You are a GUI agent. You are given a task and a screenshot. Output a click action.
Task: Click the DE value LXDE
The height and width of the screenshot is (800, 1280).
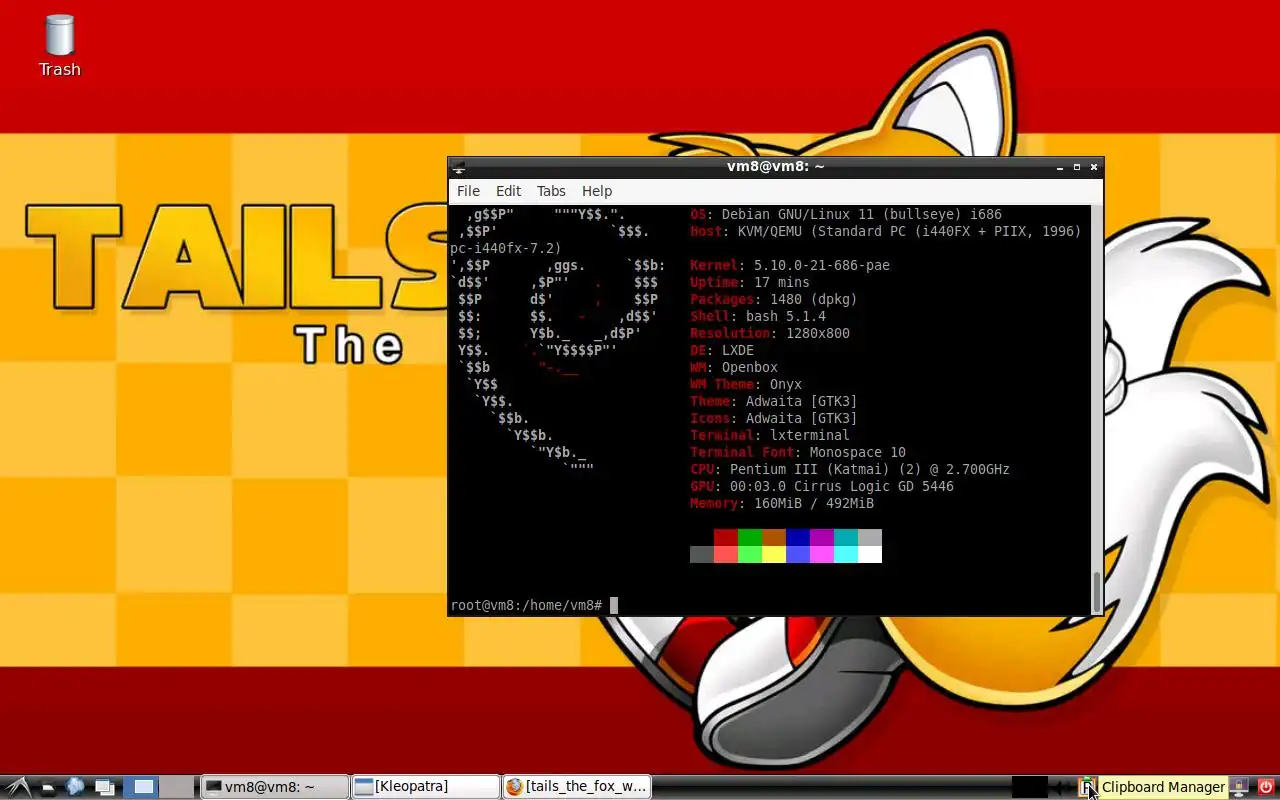click(x=737, y=350)
